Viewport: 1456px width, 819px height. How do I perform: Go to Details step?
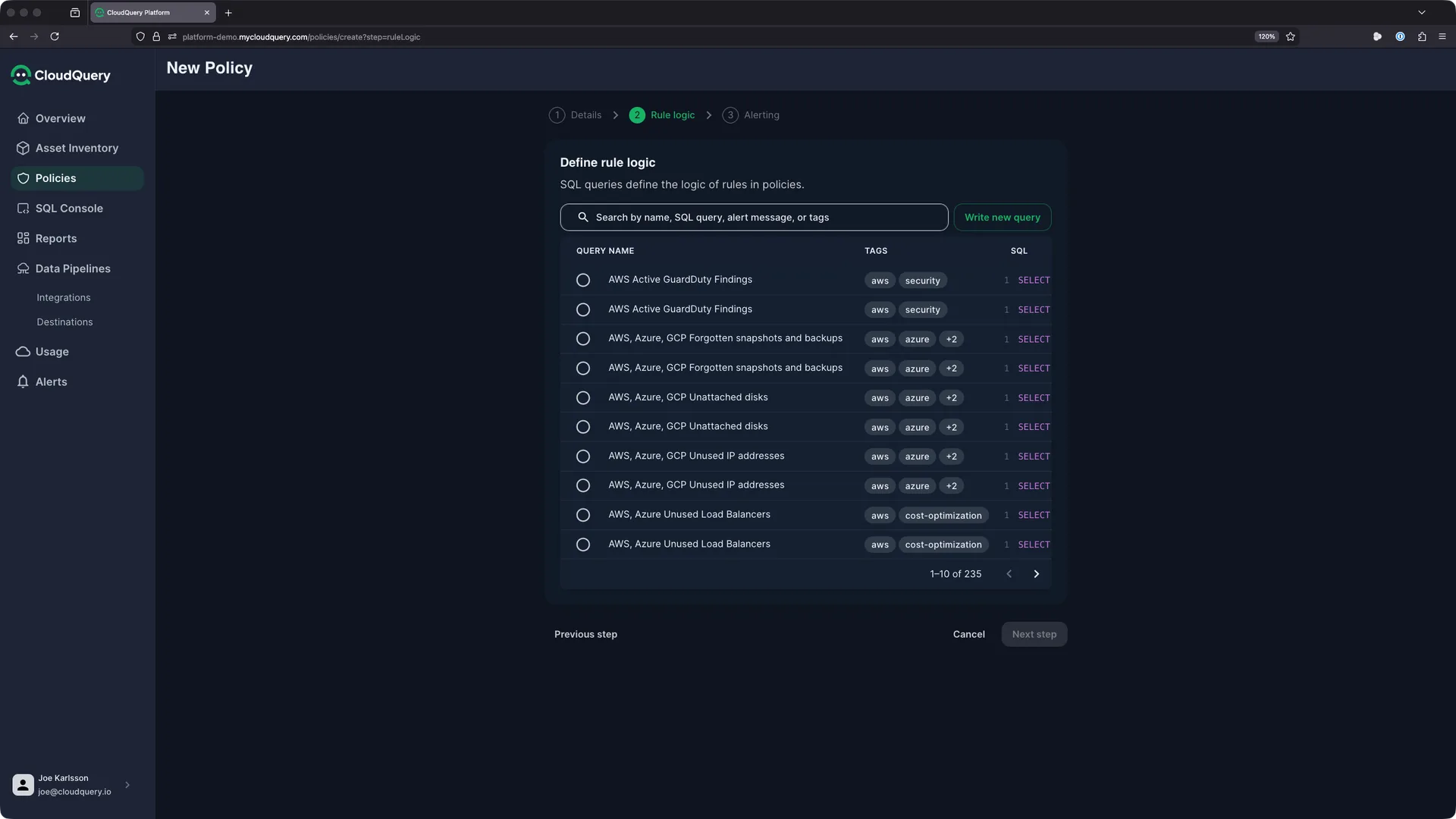click(576, 115)
